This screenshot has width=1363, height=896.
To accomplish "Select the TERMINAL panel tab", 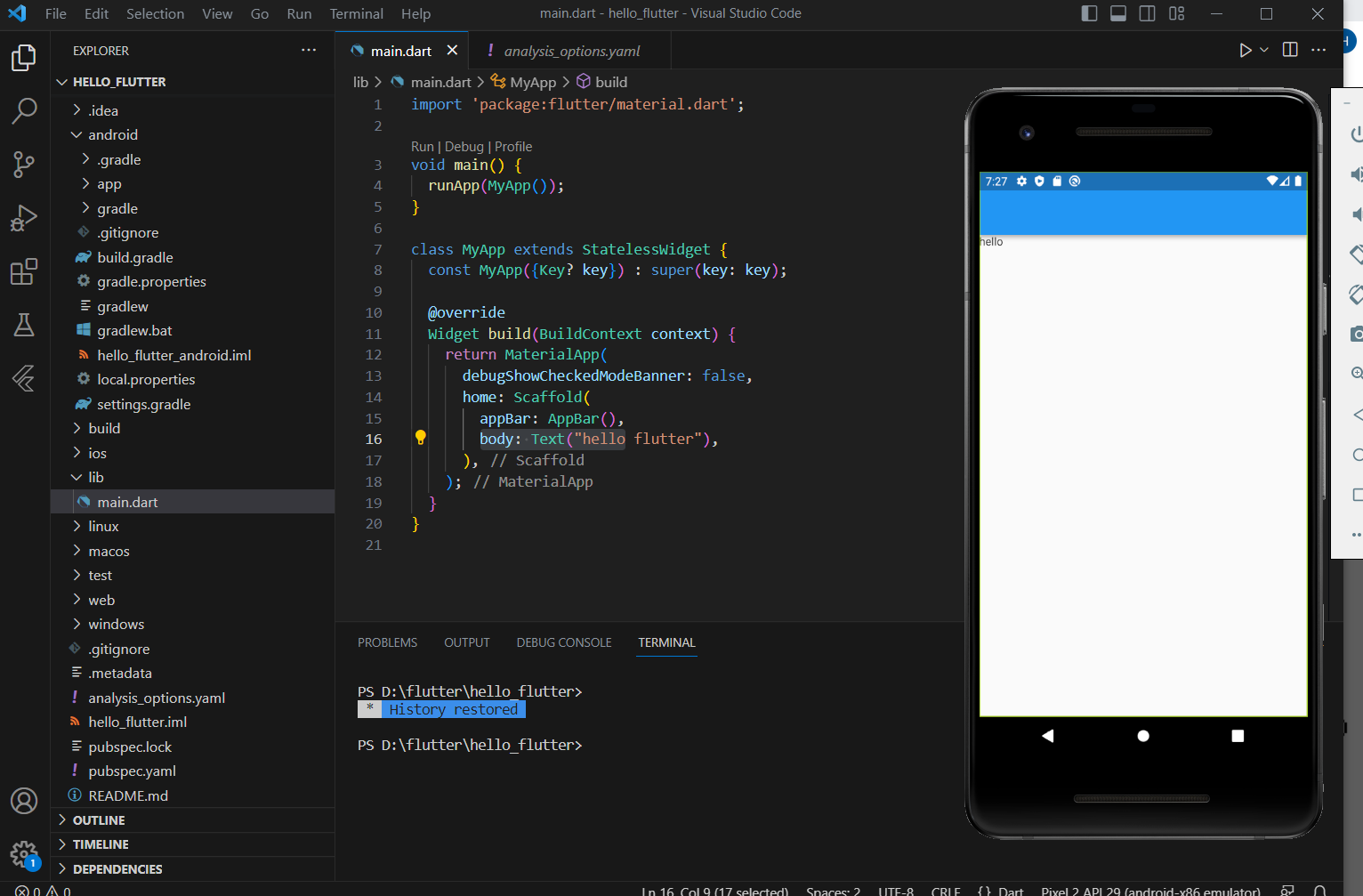I will [x=666, y=642].
